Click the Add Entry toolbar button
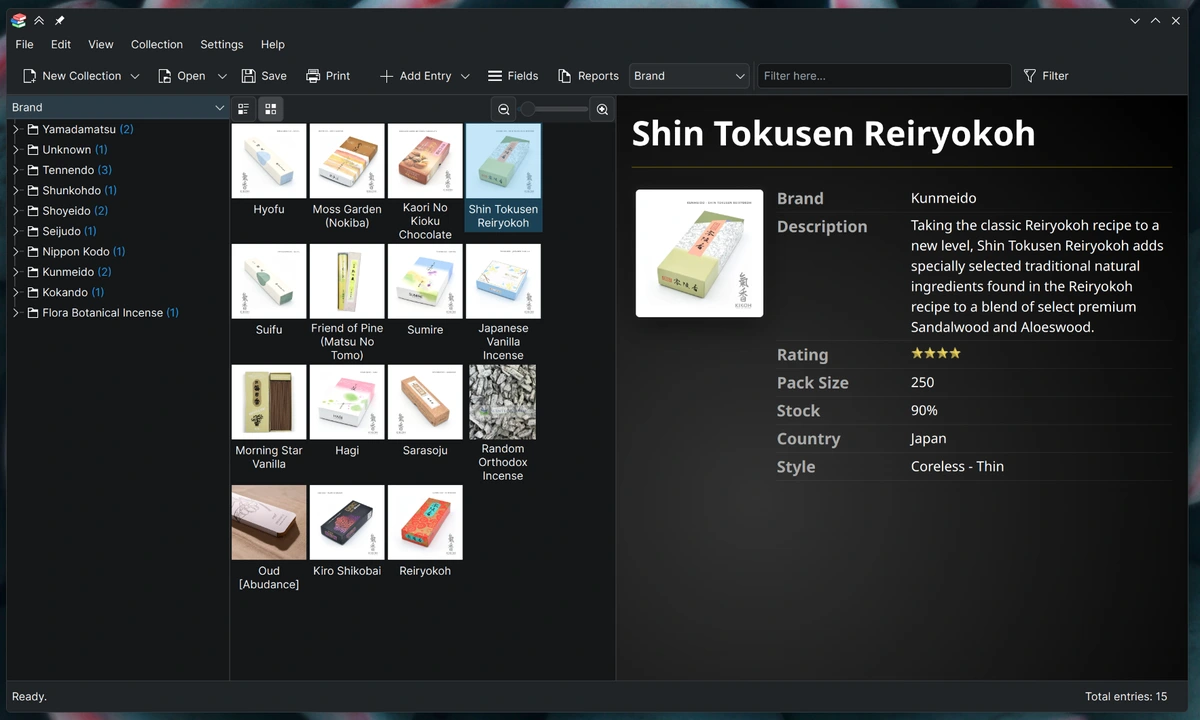Viewport: 1200px width, 720px height. [x=415, y=76]
